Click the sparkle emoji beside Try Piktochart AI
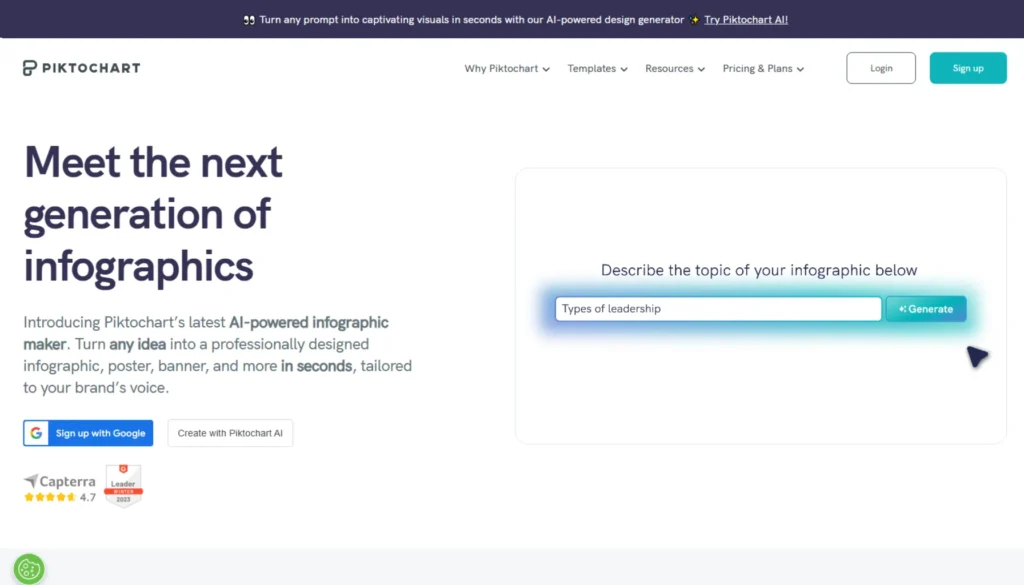Image resolution: width=1024 pixels, height=585 pixels. [694, 20]
